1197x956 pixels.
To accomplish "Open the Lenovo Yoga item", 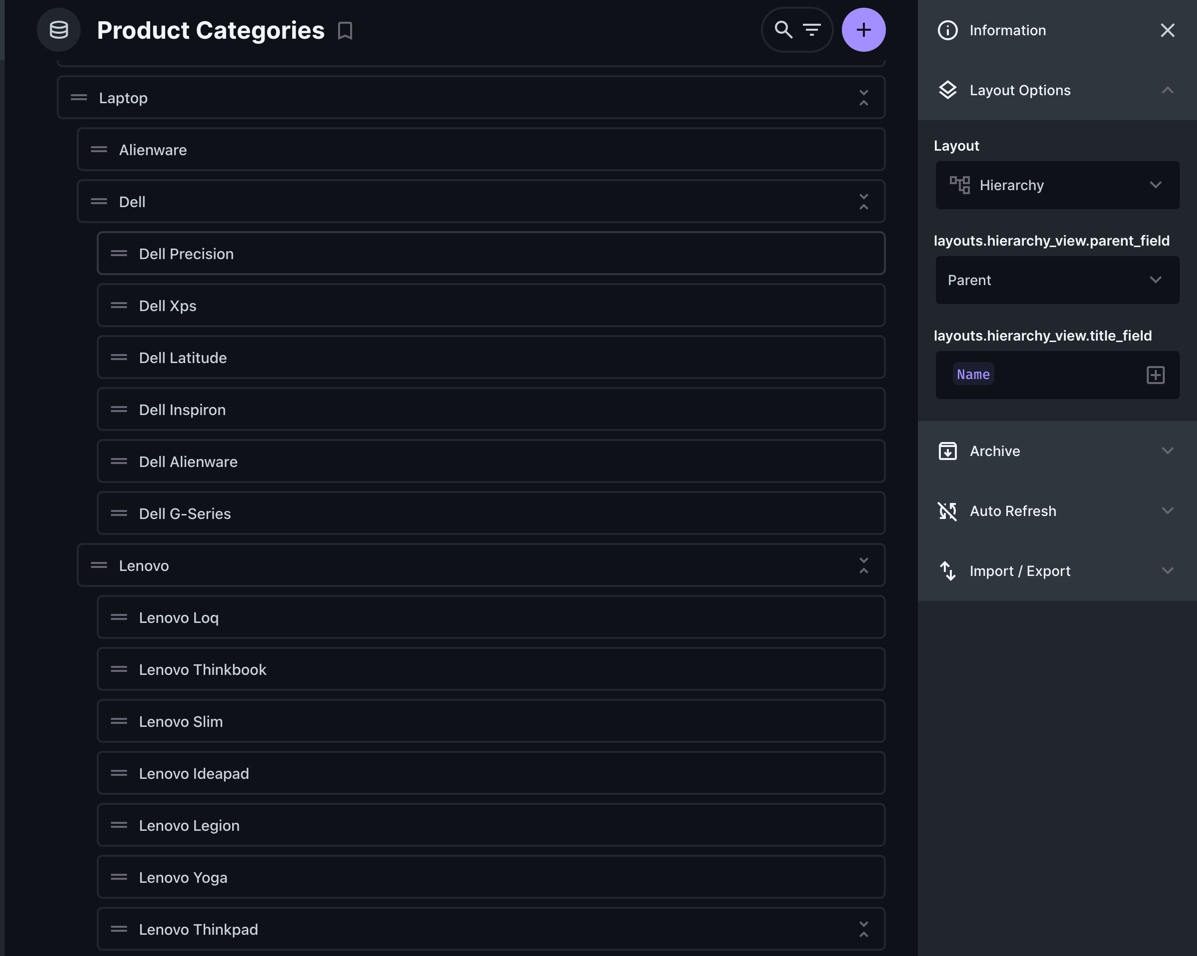I will pyautogui.click(x=491, y=877).
